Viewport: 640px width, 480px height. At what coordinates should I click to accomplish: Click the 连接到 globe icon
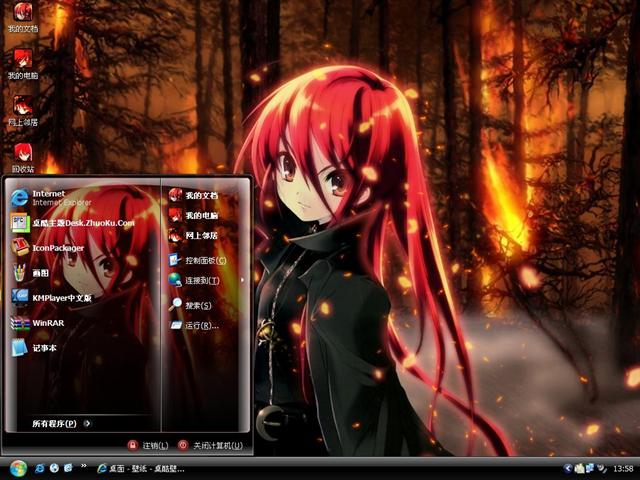pyautogui.click(x=175, y=280)
